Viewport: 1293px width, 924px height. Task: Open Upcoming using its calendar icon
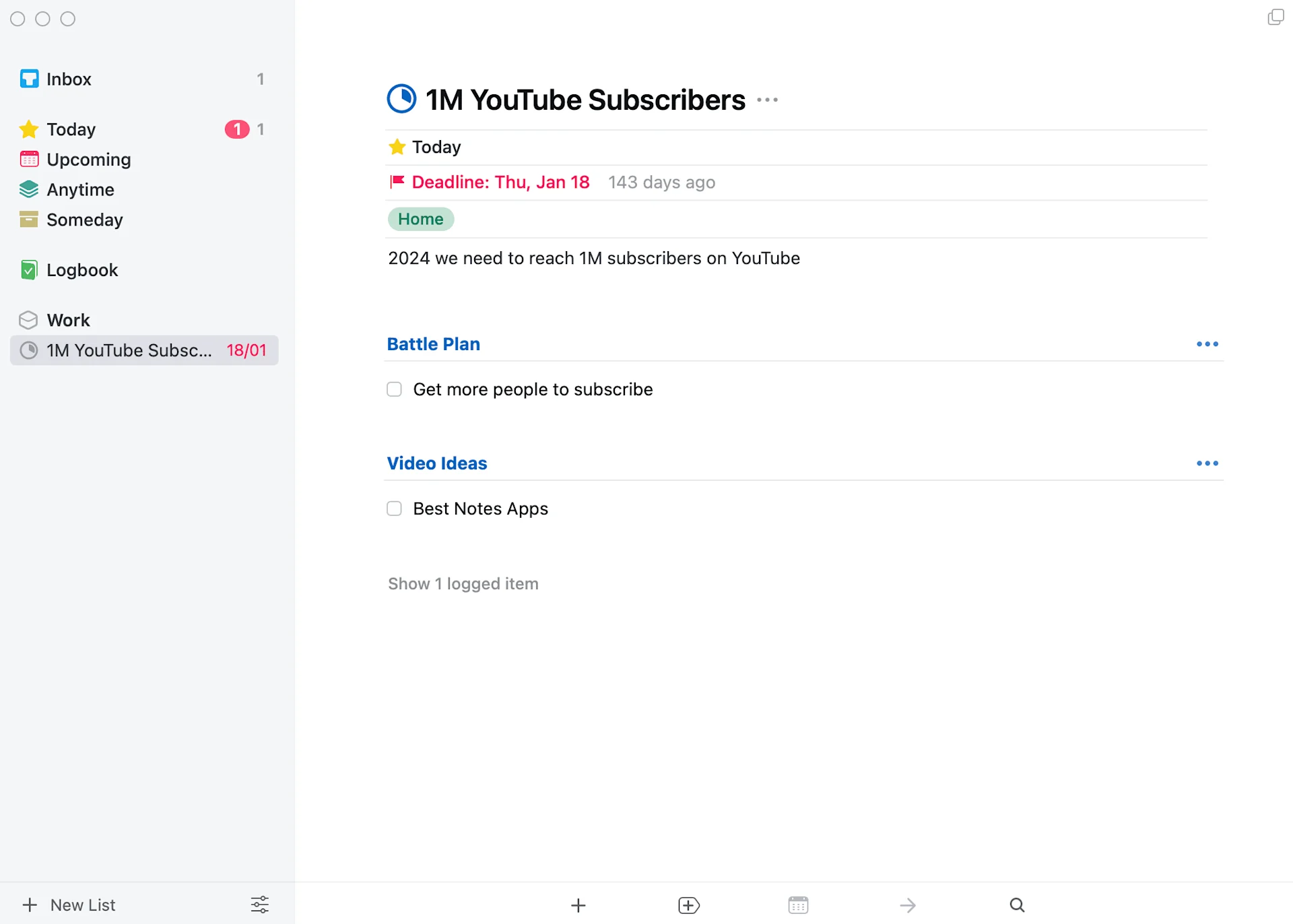click(28, 159)
